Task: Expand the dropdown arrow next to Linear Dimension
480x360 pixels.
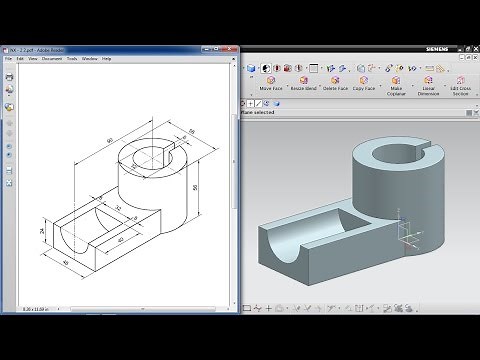Action: click(445, 86)
